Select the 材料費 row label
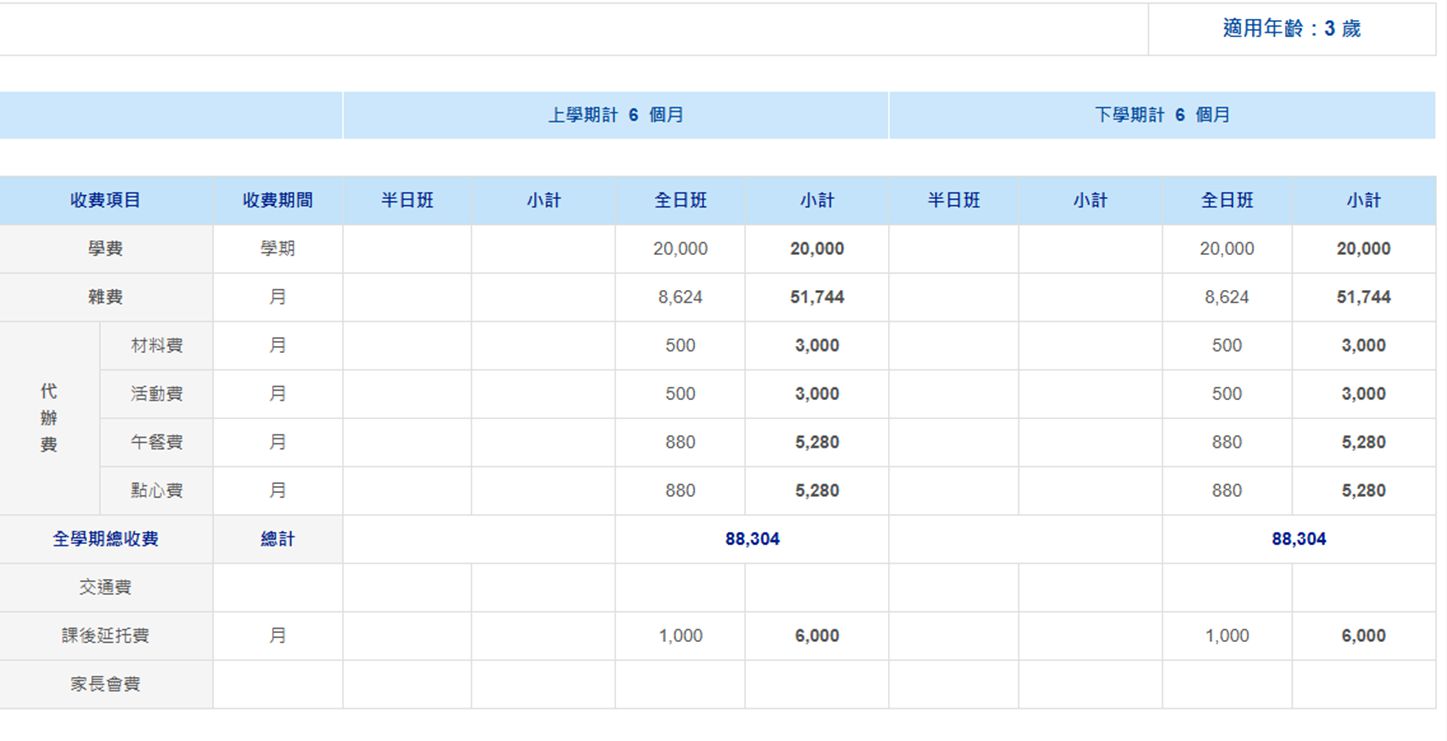This screenshot has height=741, width=1447. tap(156, 346)
